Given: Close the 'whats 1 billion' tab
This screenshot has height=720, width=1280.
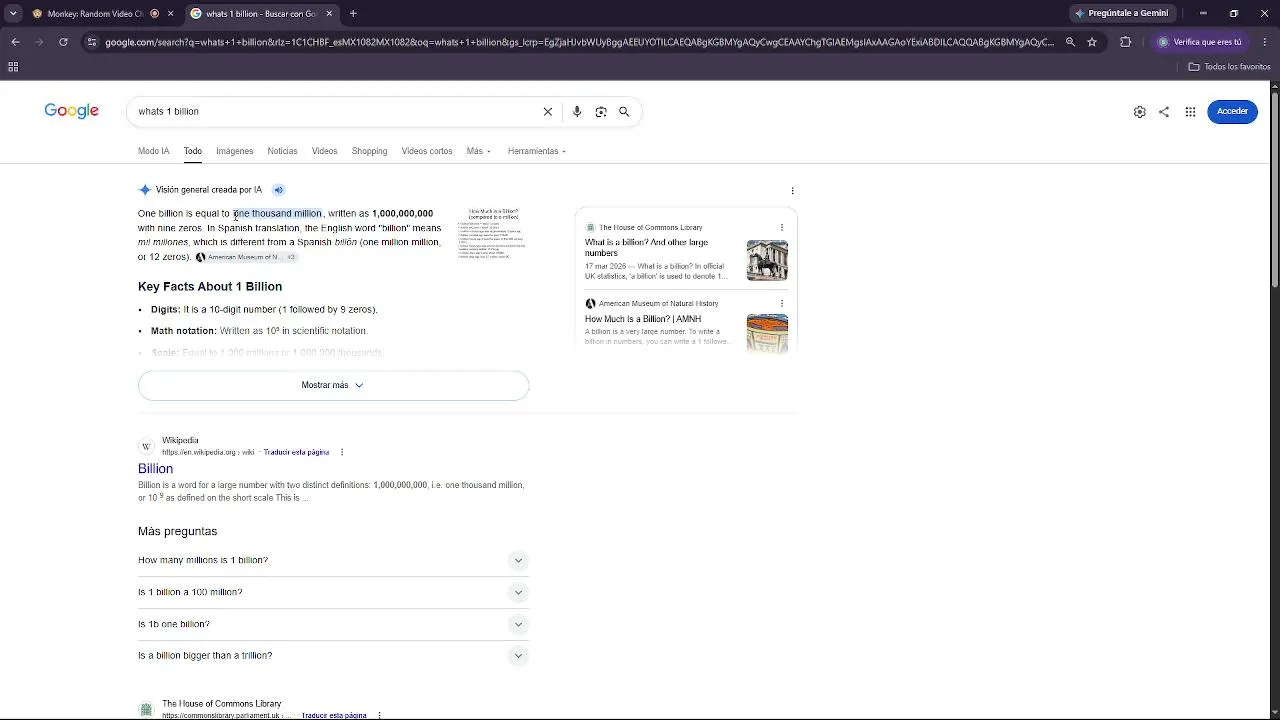Looking at the screenshot, I should (x=329, y=14).
